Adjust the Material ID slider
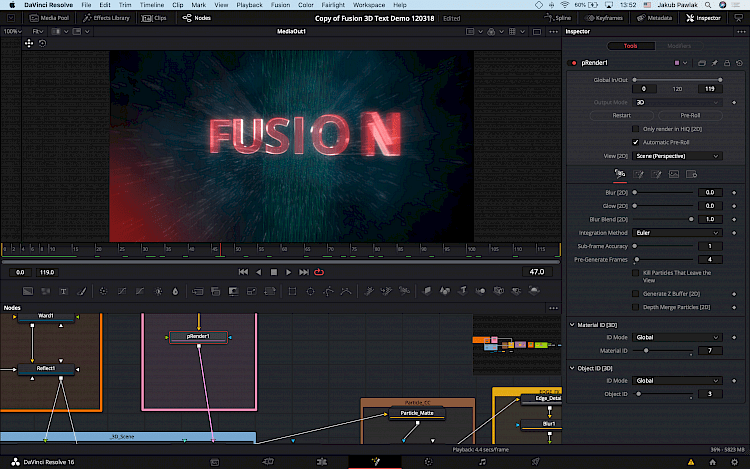Viewport: 750px width, 469px height. tap(663, 350)
